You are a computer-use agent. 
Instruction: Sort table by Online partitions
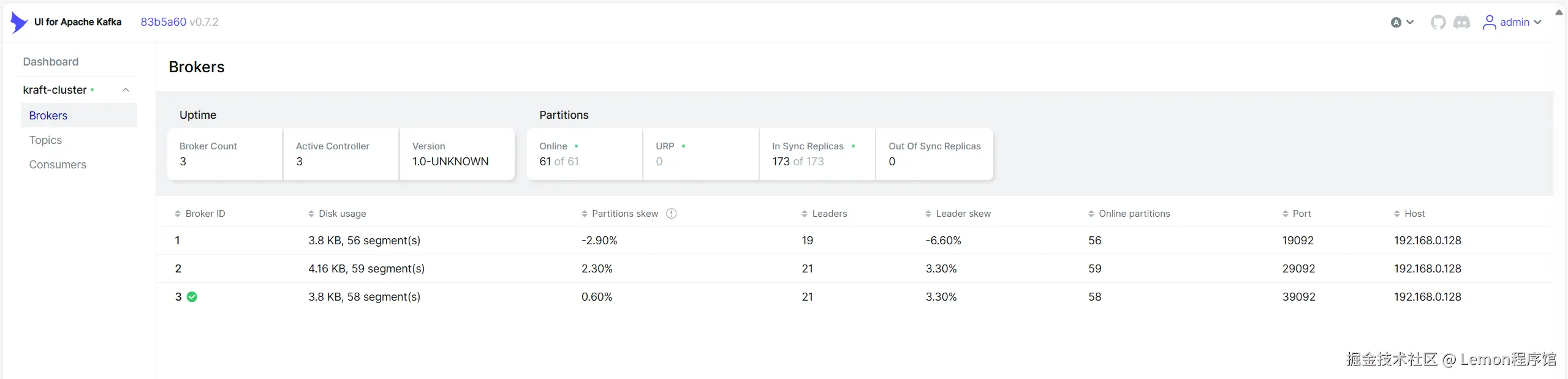point(1134,214)
